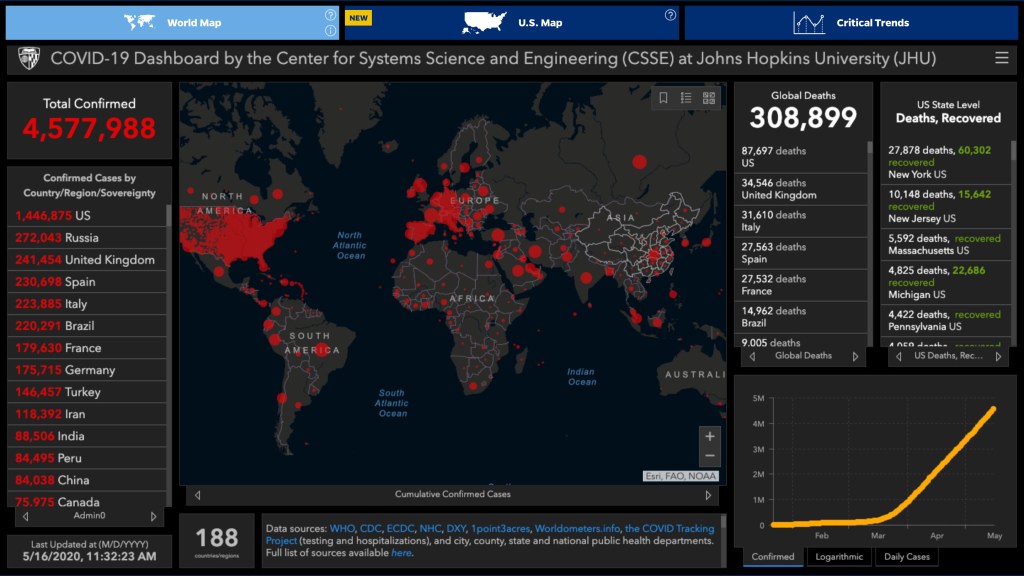Screen dimensions: 1024x576
Task: Open the hamburger menu in the dashboard header
Action: pyautogui.click(x=1001, y=59)
